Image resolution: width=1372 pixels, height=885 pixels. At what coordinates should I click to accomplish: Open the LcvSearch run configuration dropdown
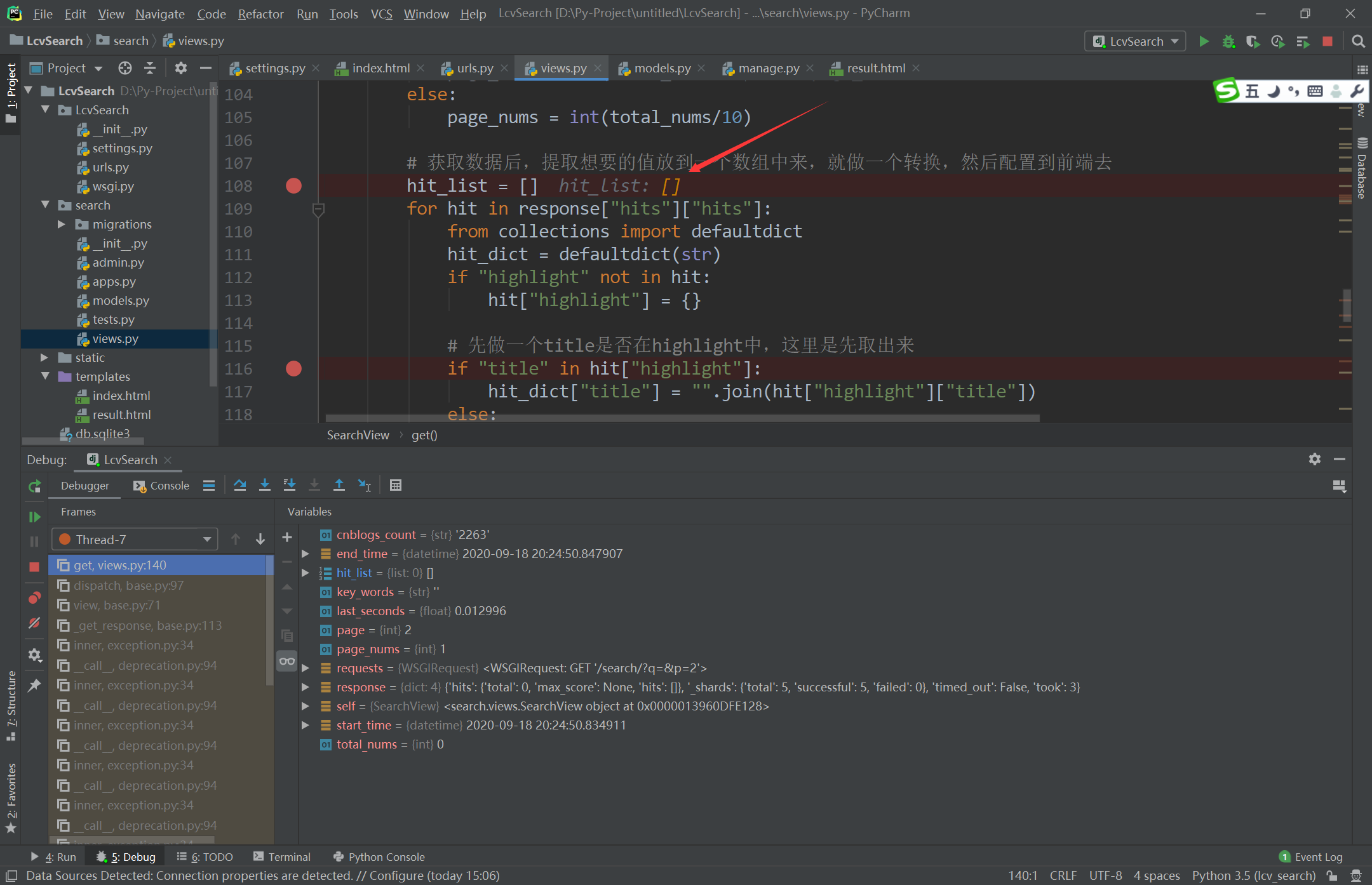(x=1135, y=41)
